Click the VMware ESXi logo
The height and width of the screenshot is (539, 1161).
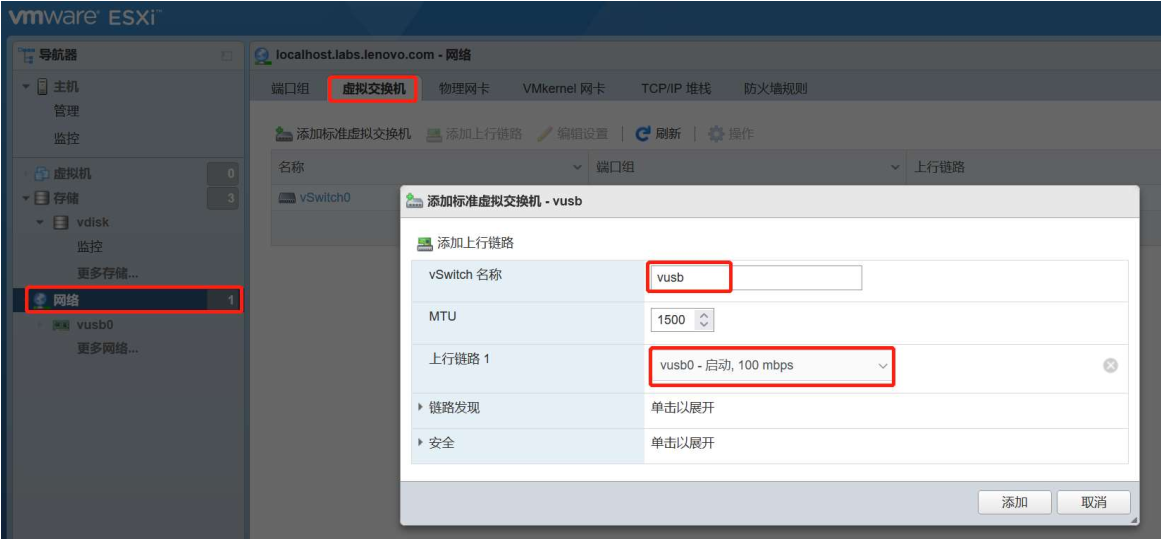pyautogui.click(x=86, y=17)
